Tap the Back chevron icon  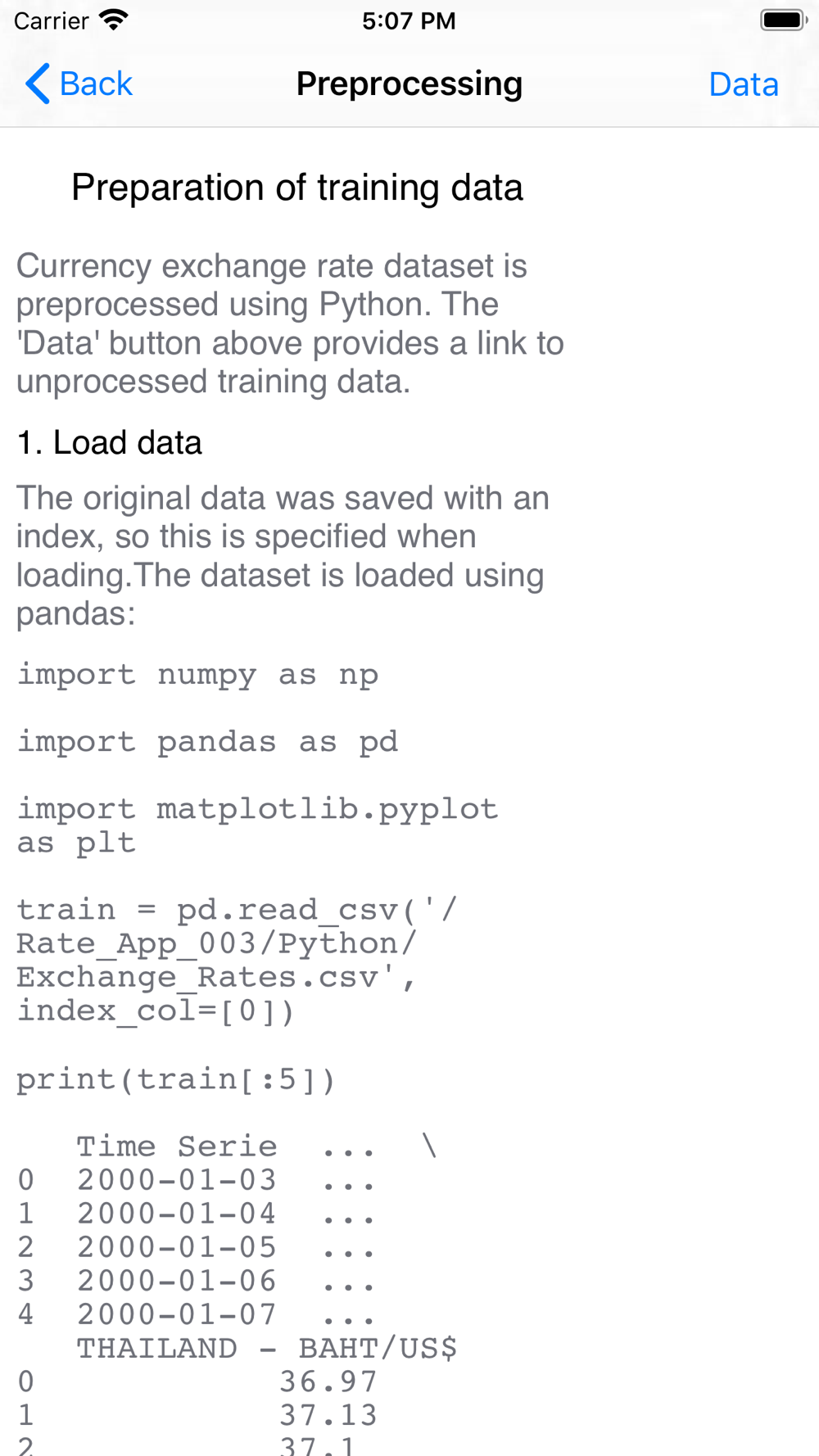point(38,84)
